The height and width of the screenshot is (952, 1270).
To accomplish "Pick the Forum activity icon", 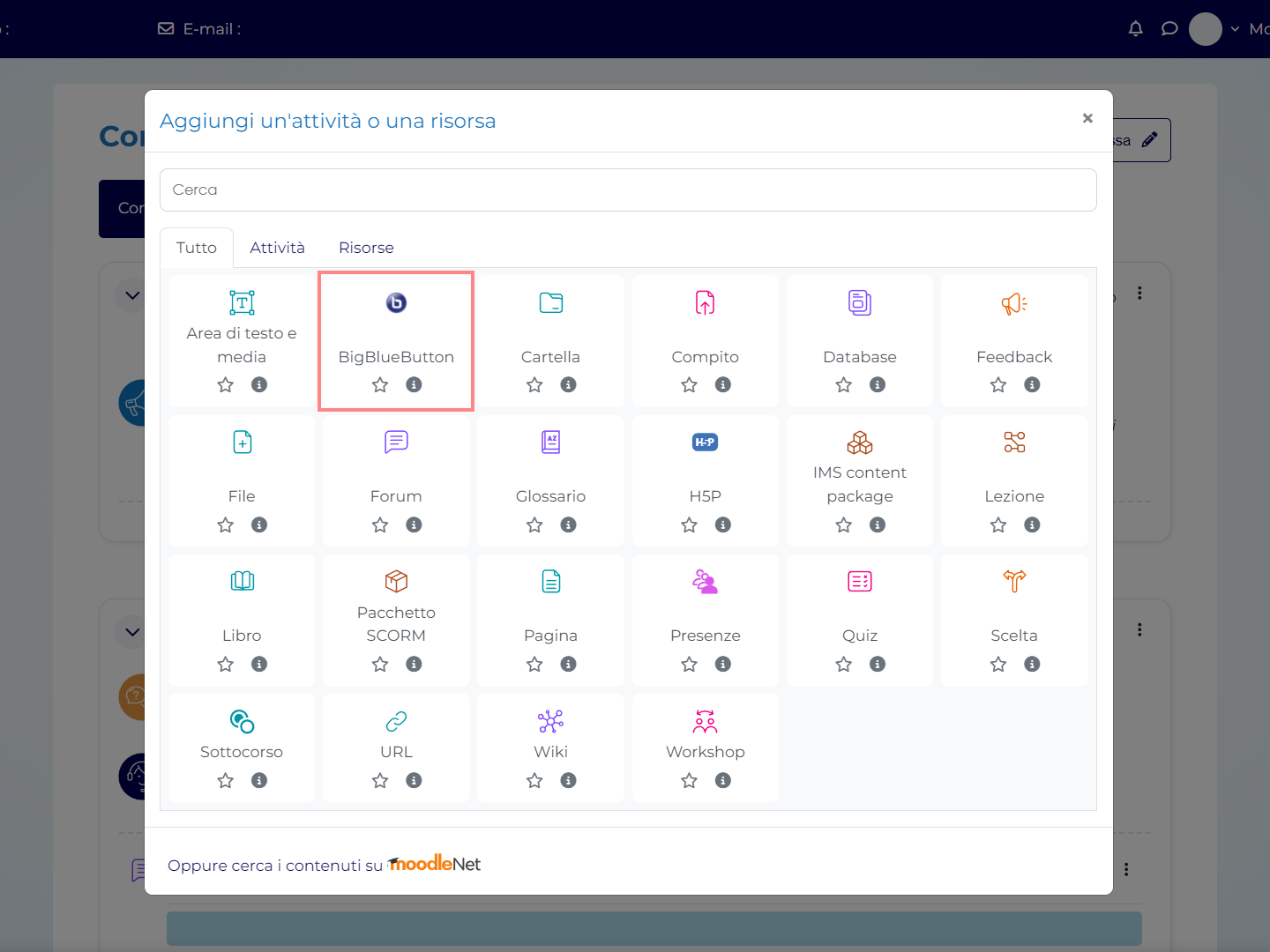I will click(x=396, y=443).
